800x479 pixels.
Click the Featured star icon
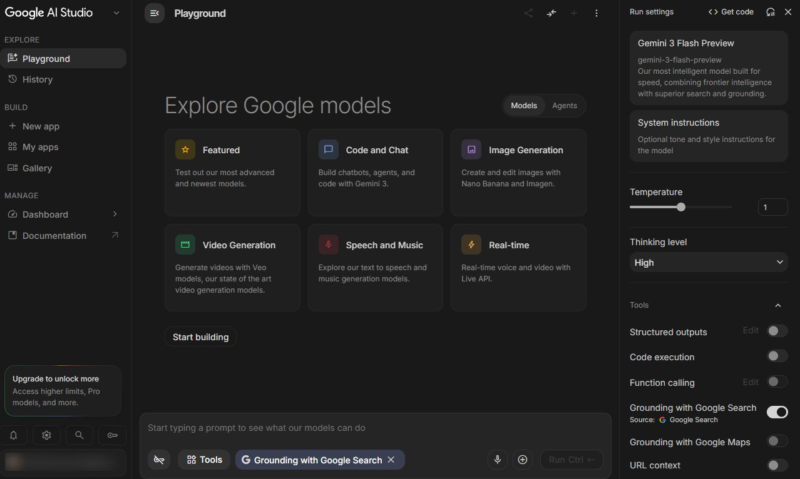[x=185, y=150]
